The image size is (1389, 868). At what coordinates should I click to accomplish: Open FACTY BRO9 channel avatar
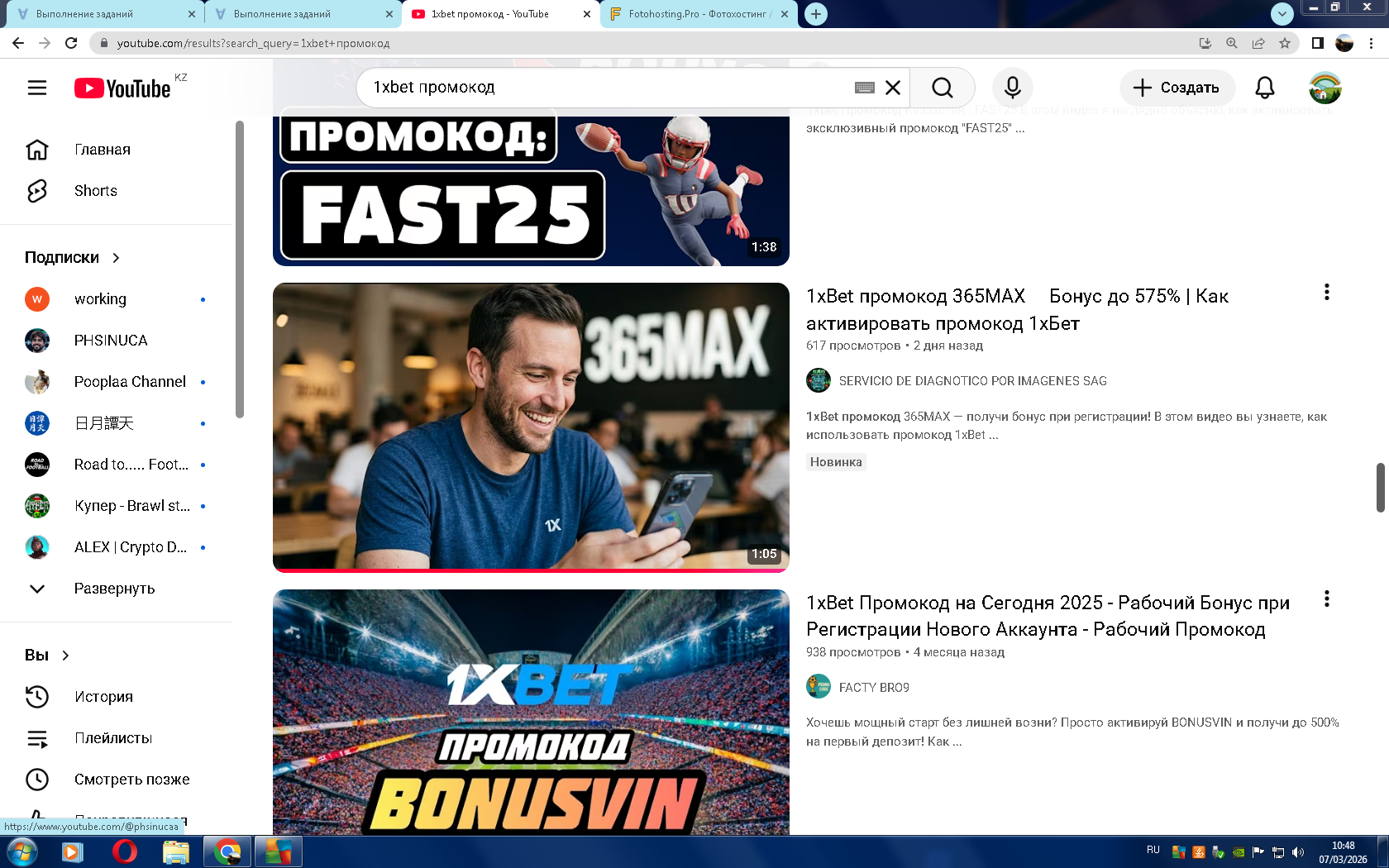pos(819,687)
